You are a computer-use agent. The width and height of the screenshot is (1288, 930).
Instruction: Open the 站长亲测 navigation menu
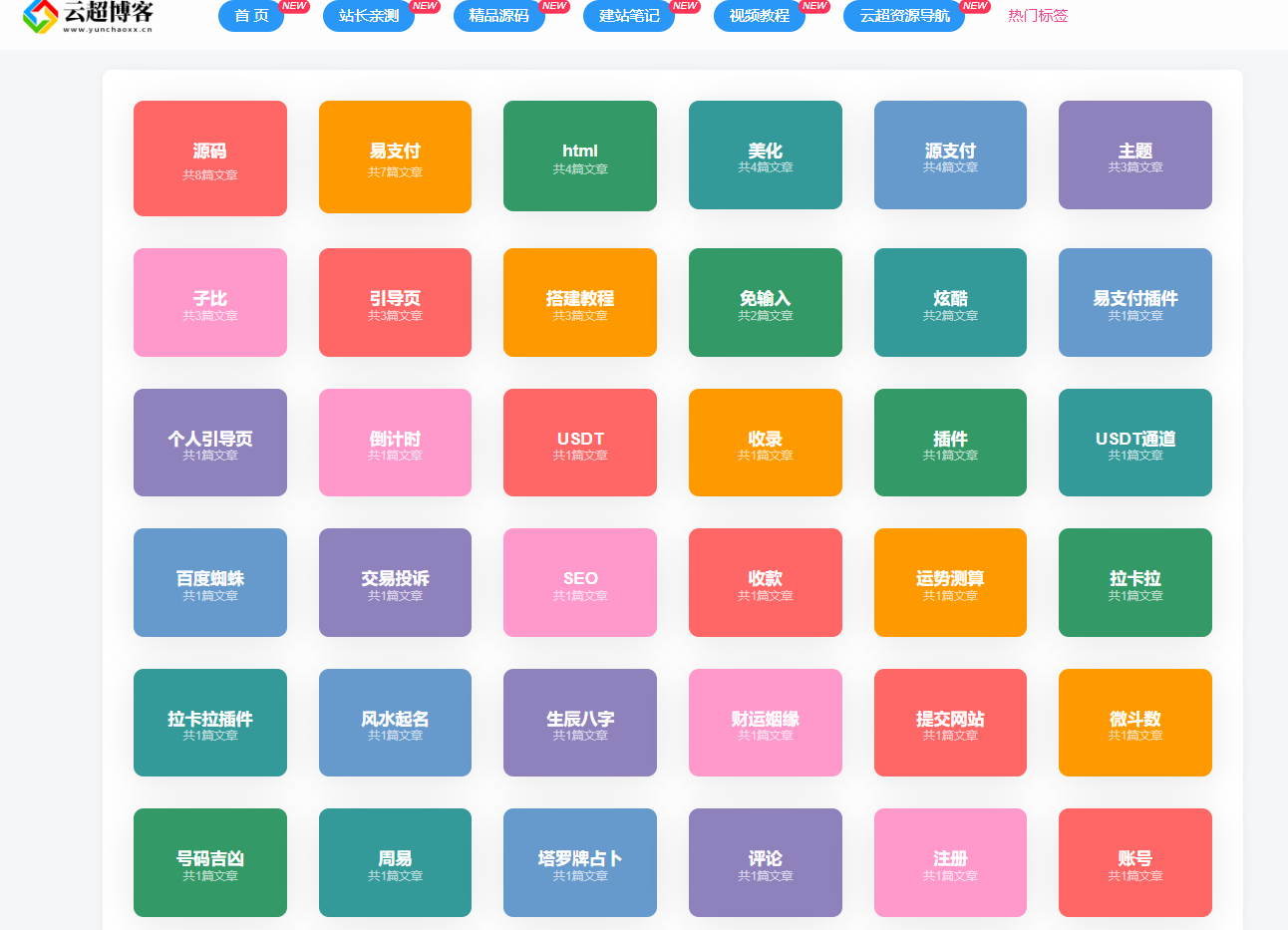click(x=368, y=16)
